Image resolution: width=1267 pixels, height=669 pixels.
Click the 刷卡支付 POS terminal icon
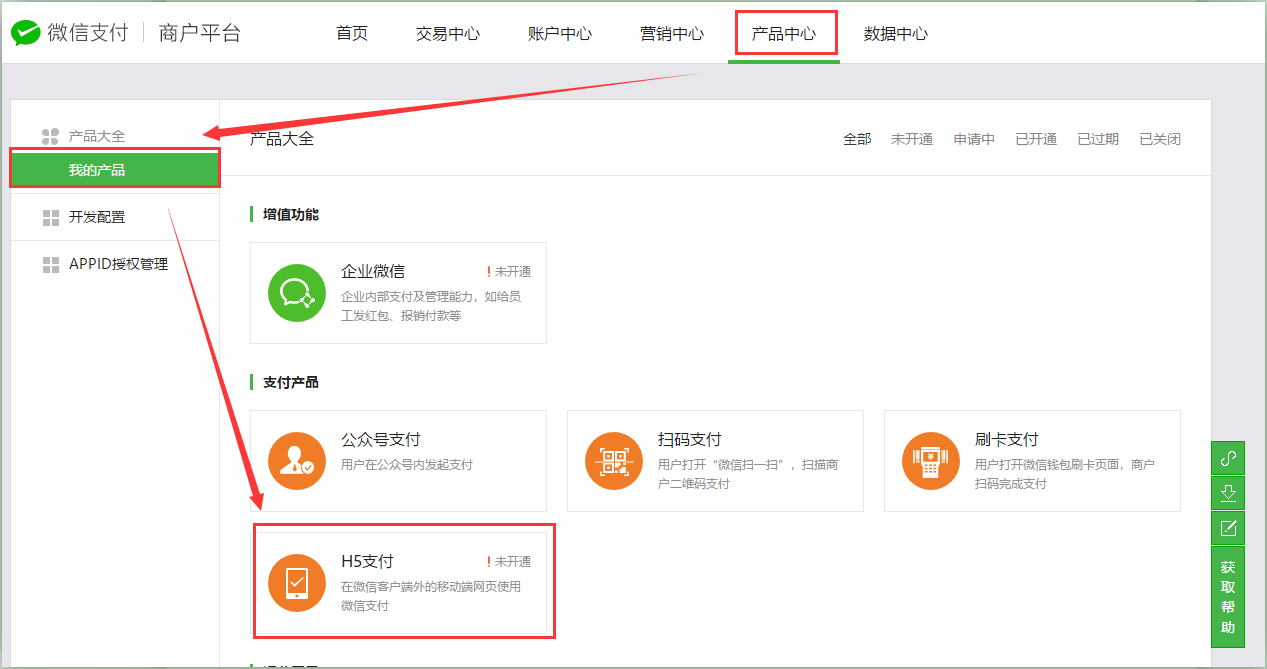[x=931, y=461]
